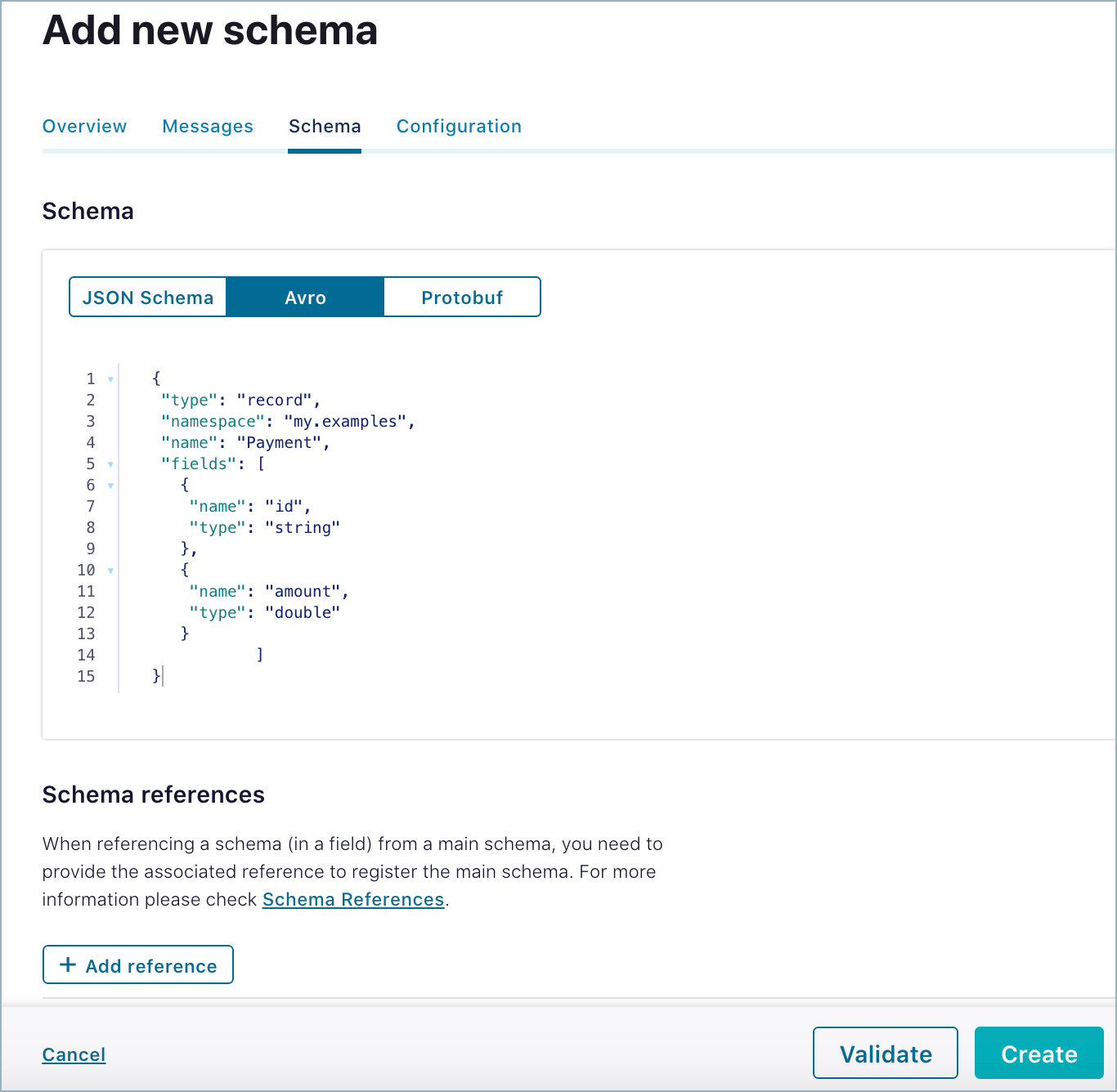The image size is (1117, 1092).
Task: Fold the amount object at line 10
Action: click(110, 571)
